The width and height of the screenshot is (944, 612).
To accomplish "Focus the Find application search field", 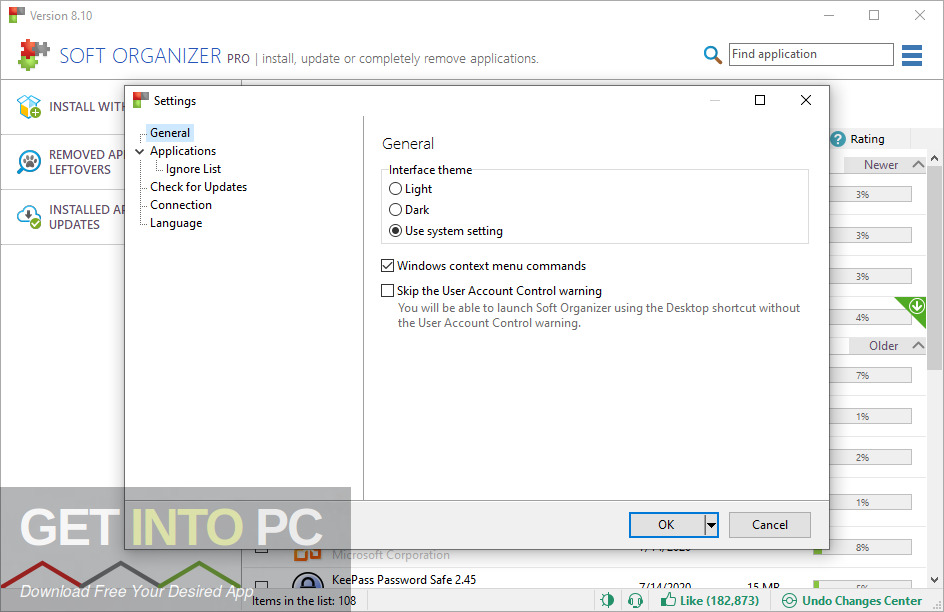I will coord(811,54).
